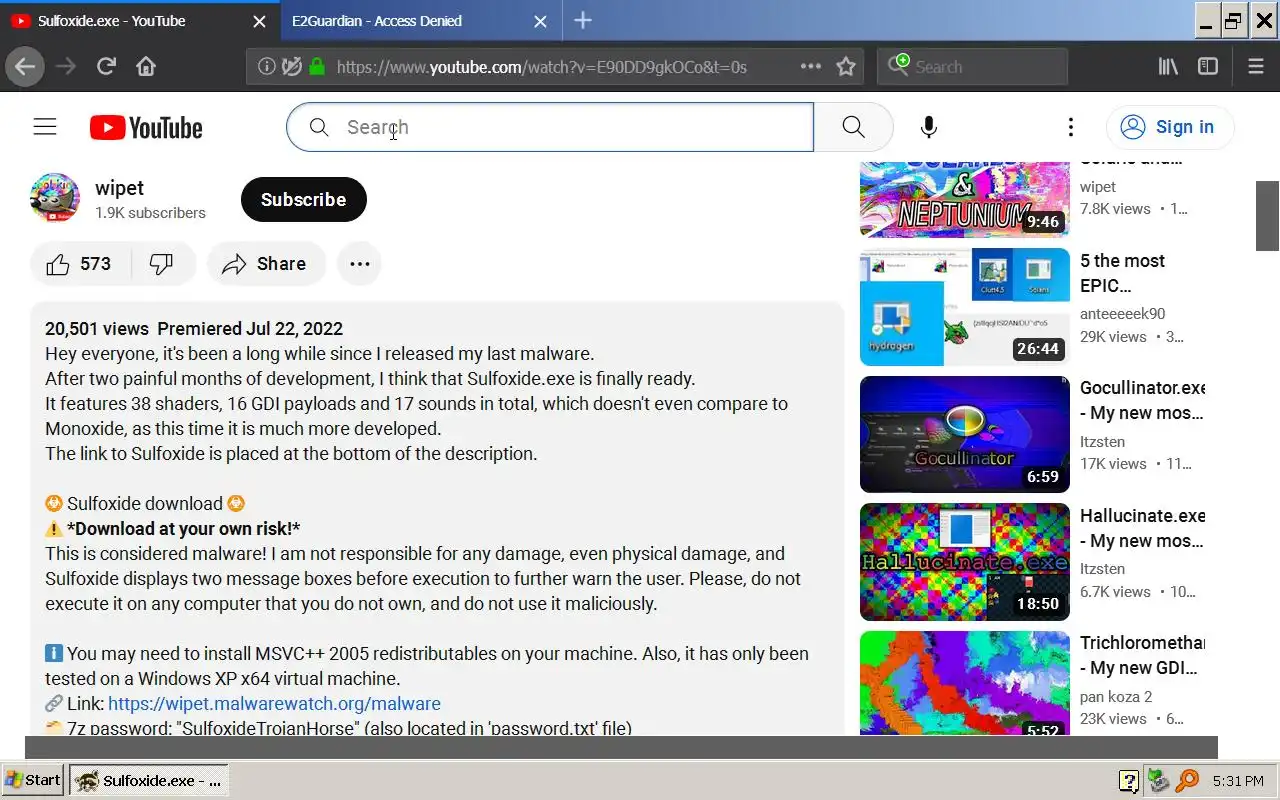The image size is (1280, 800).
Task: Click the 1.9K subscribers text
Action: pyautogui.click(x=150, y=213)
